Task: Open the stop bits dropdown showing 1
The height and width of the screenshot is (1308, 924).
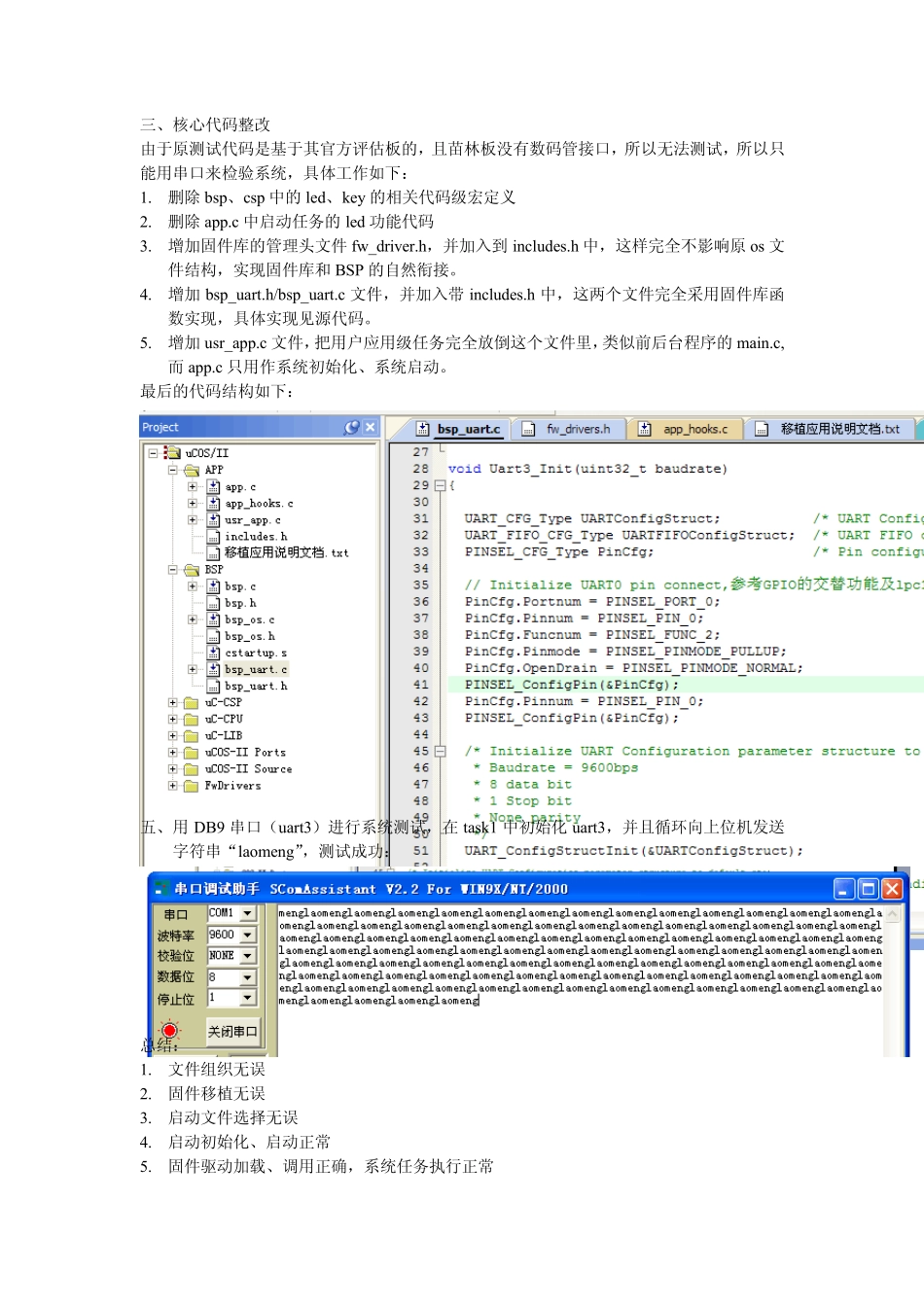Action: 248,998
